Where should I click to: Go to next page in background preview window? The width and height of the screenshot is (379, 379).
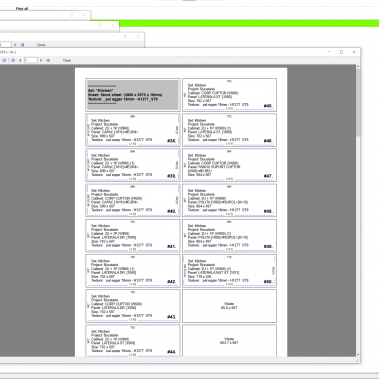pyautogui.click(x=15, y=45)
